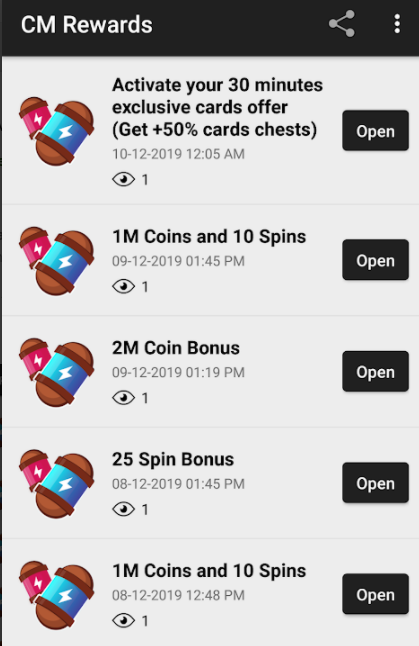The width and height of the screenshot is (419, 646).
Task: Open 1M Coins reward from 09-12-2019
Action: click(375, 260)
